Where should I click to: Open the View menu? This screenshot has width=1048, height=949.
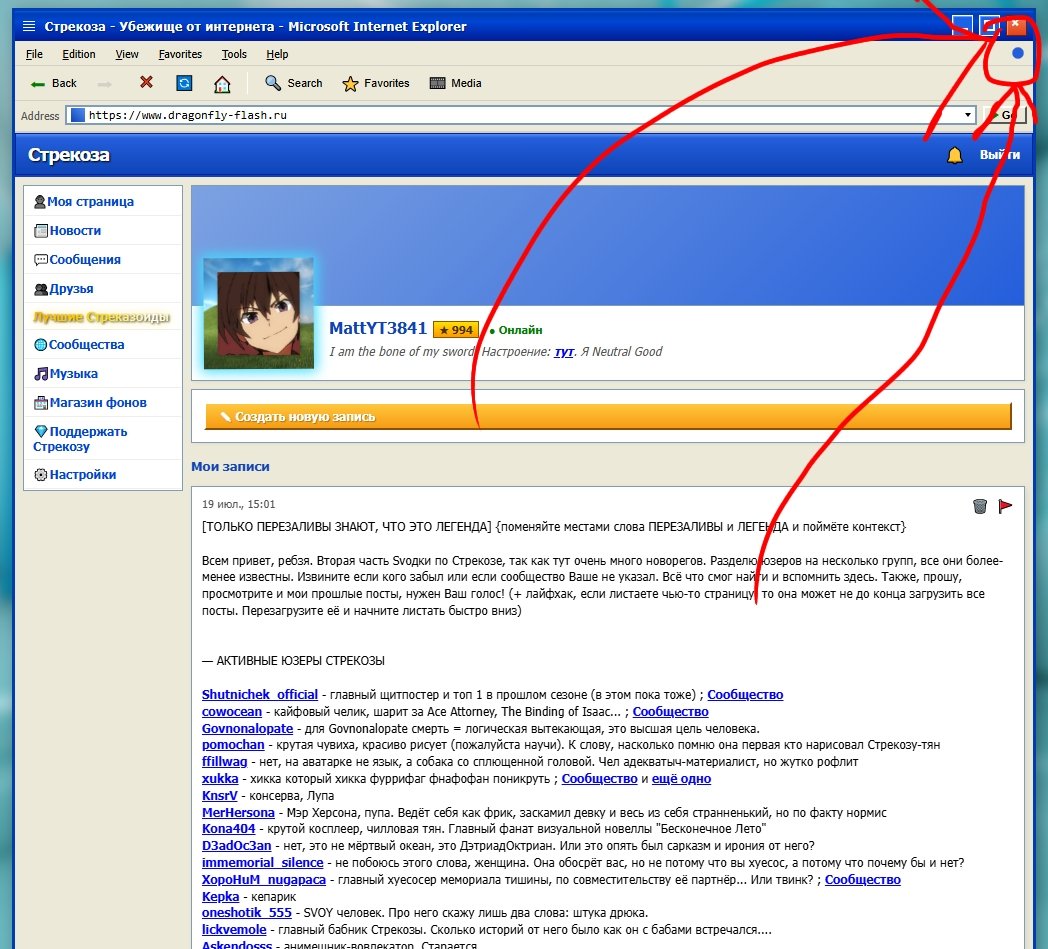(x=127, y=54)
